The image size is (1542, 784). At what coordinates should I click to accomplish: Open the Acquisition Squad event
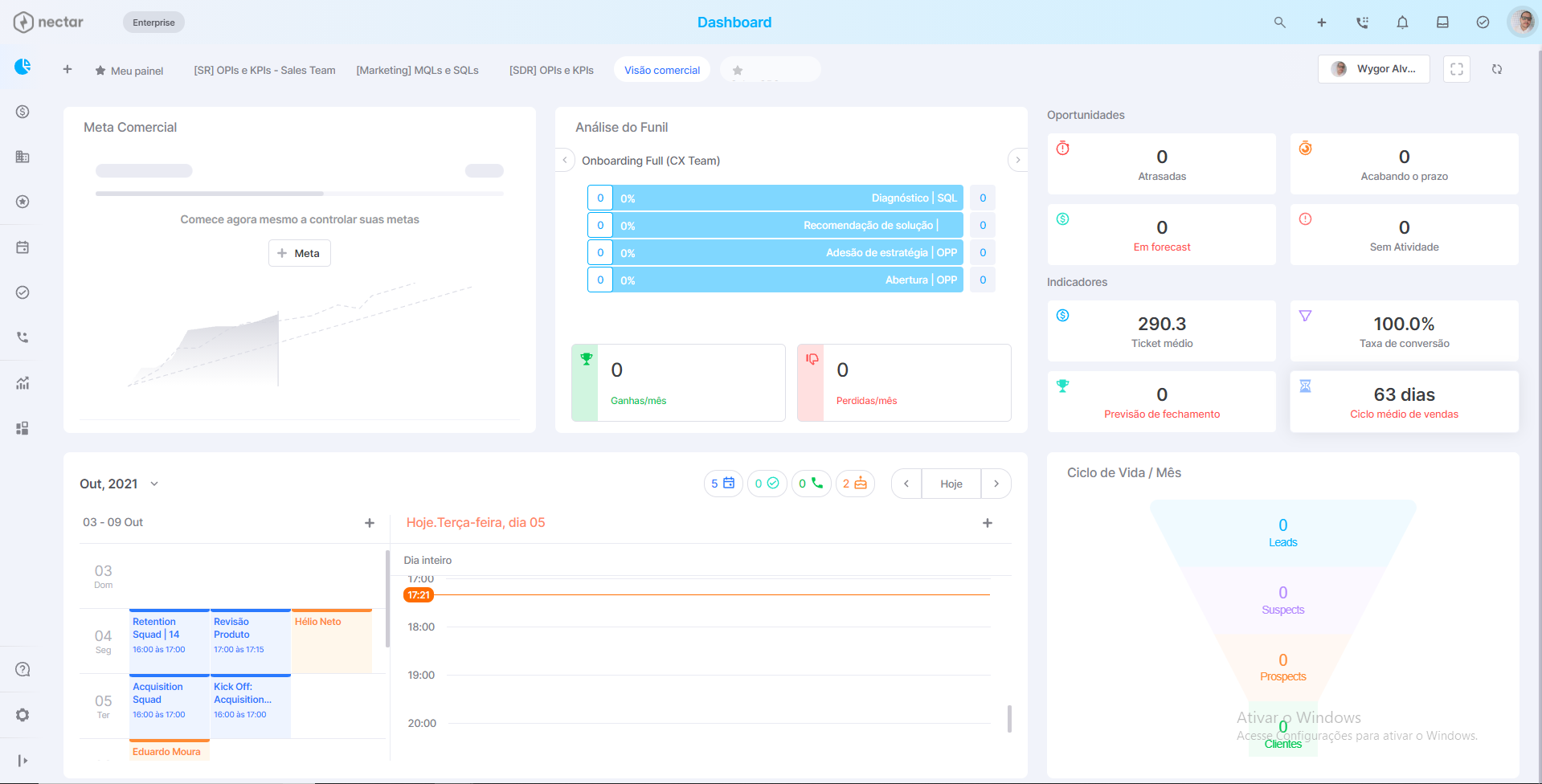coord(170,706)
